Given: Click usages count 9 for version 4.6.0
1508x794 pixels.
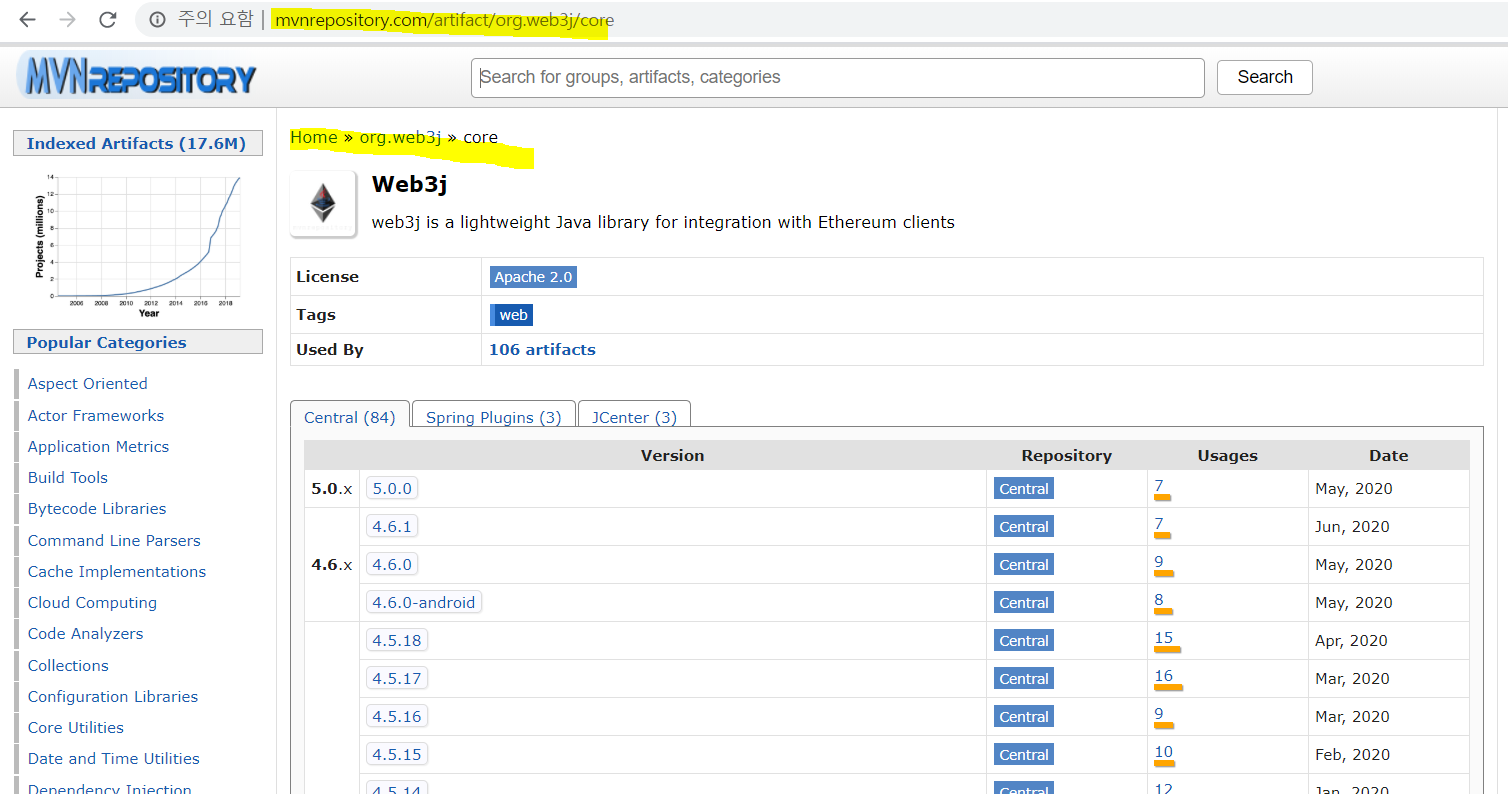Looking at the screenshot, I should 1159,563.
